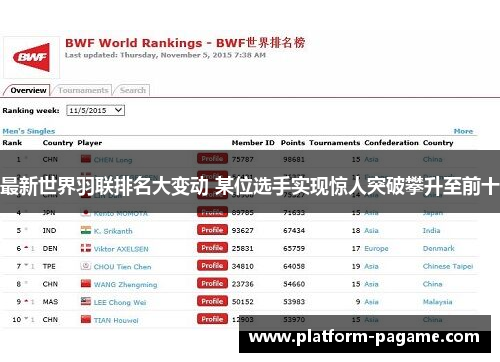Open Denmark country link
The width and height of the screenshot is (500, 362).
438,248
